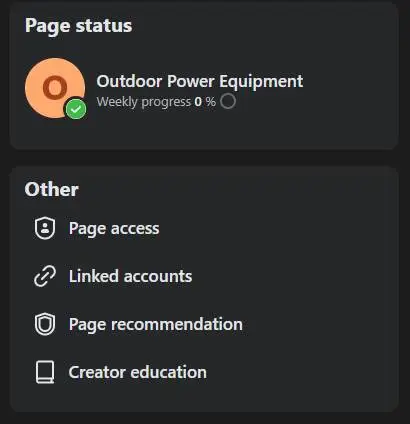This screenshot has height=424, width=410.
Task: Click the word Equipment in page title
Action: pos(261,82)
